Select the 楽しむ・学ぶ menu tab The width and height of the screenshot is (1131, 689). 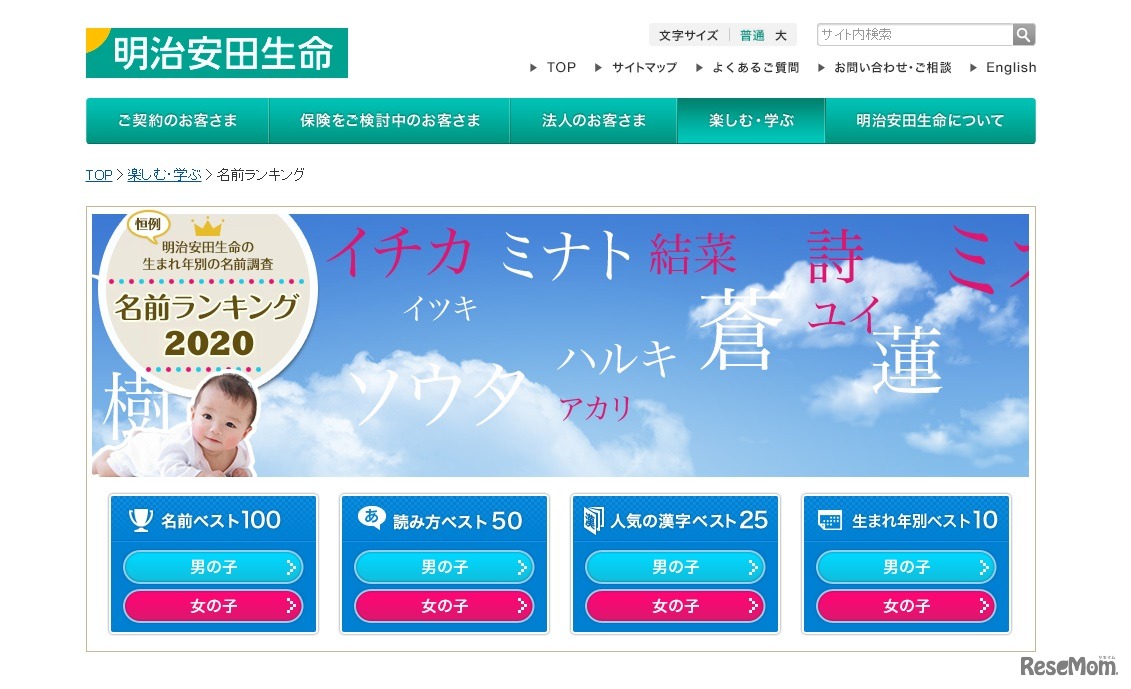click(x=751, y=120)
